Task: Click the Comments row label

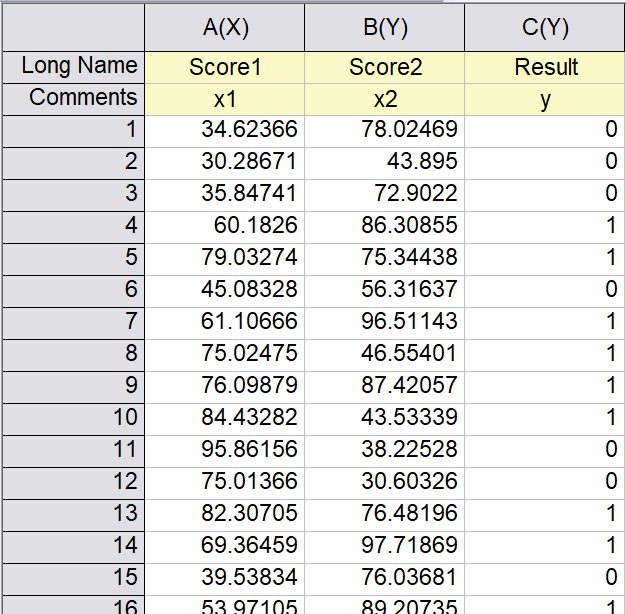Action: pos(73,99)
